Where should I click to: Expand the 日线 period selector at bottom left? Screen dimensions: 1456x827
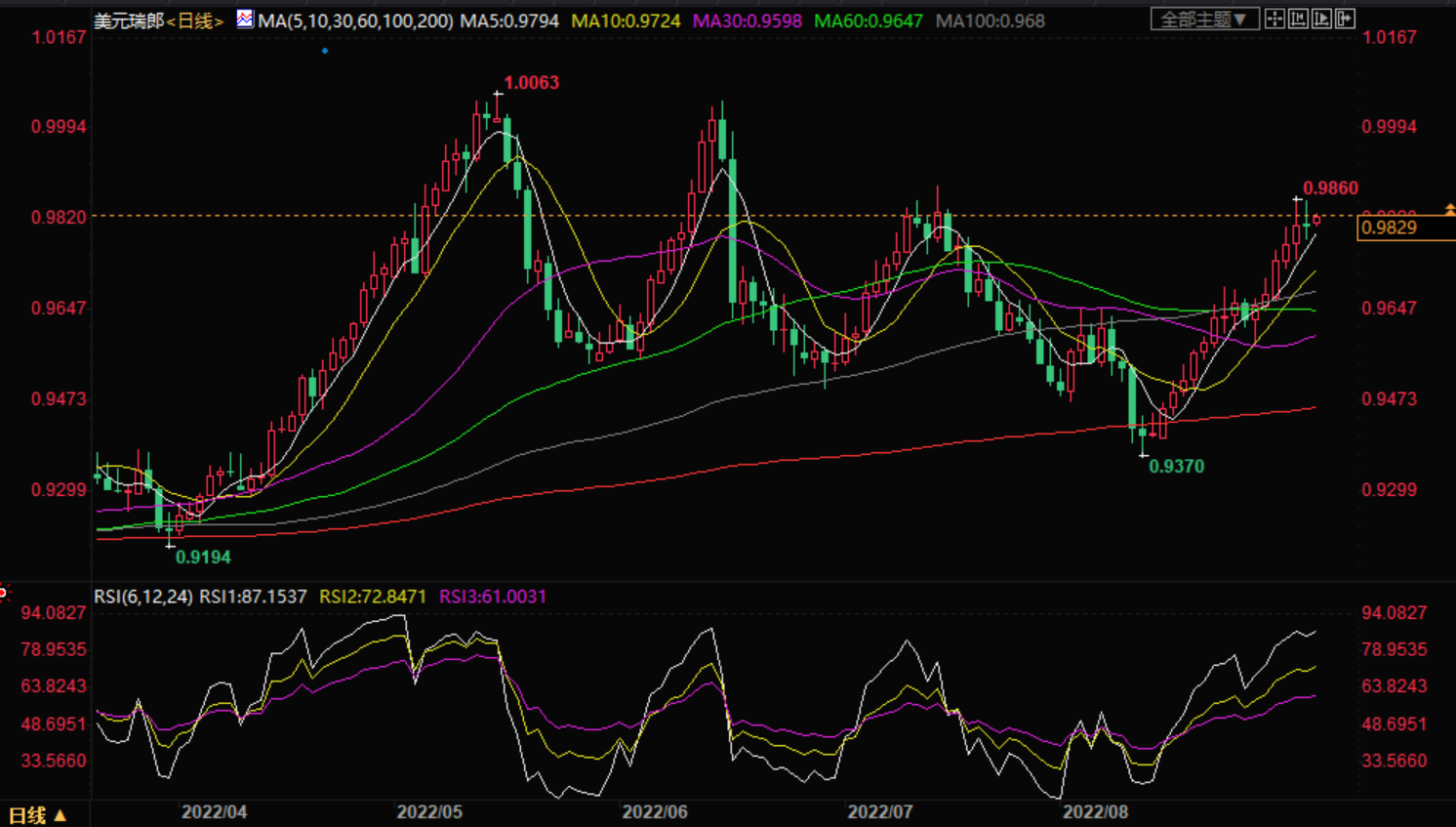[x=38, y=815]
